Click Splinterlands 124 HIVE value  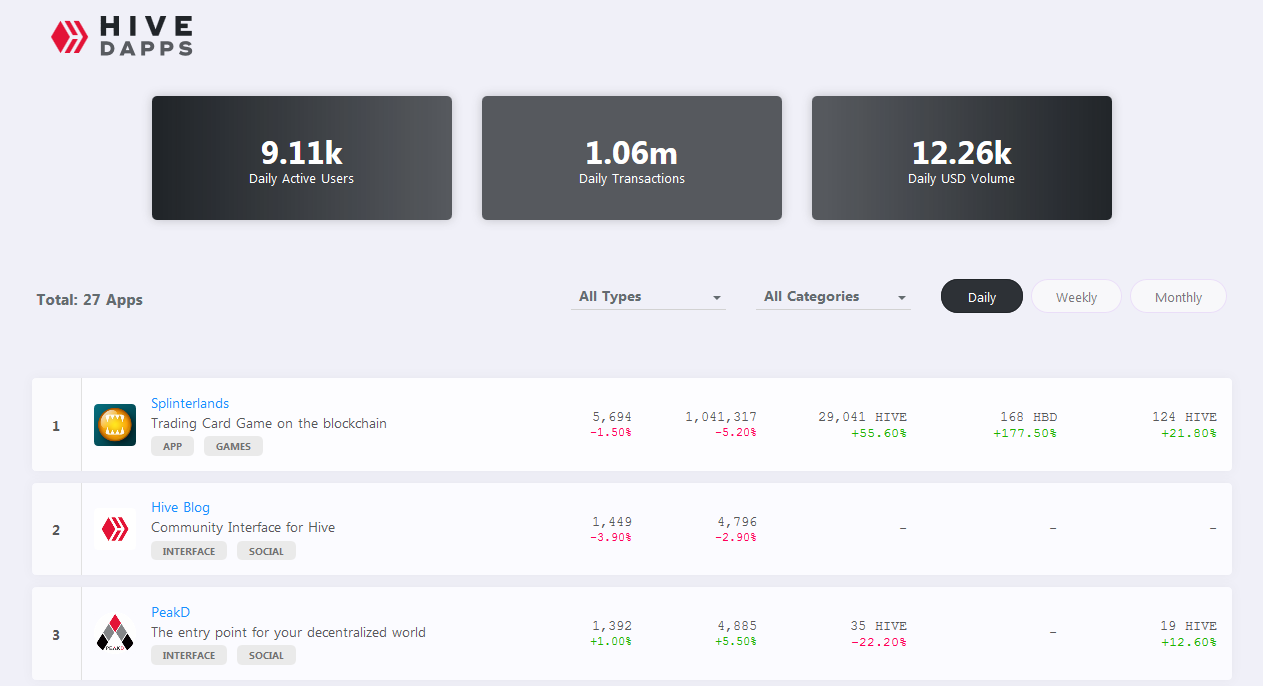pos(1184,417)
